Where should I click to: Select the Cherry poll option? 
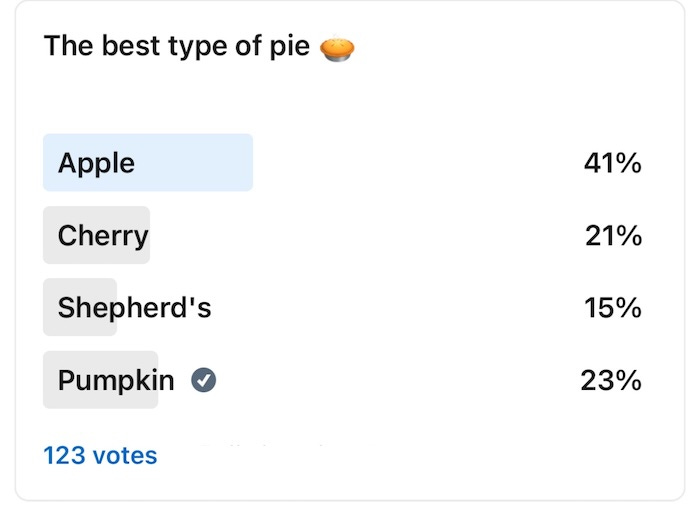point(342,235)
